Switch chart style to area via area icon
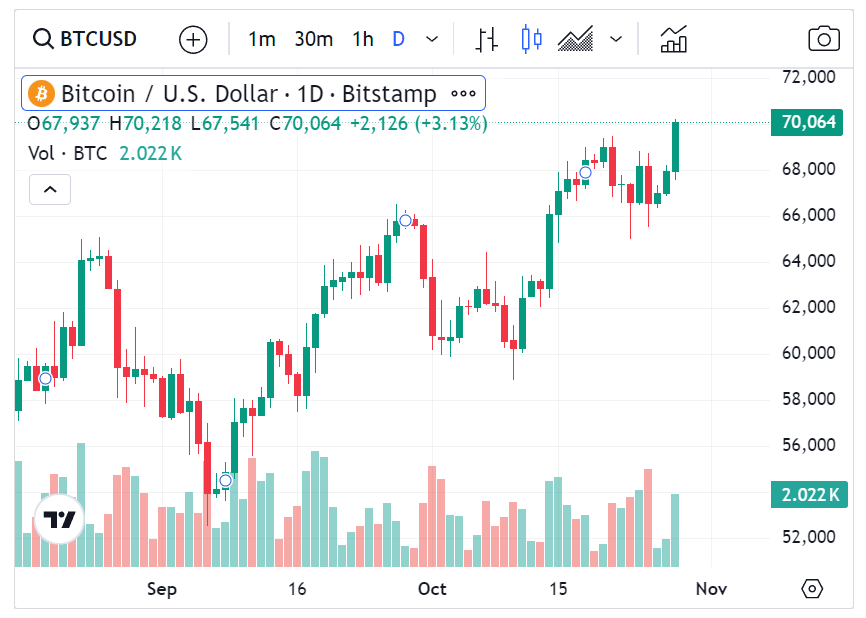Viewport: 866px width, 618px height. click(x=575, y=38)
